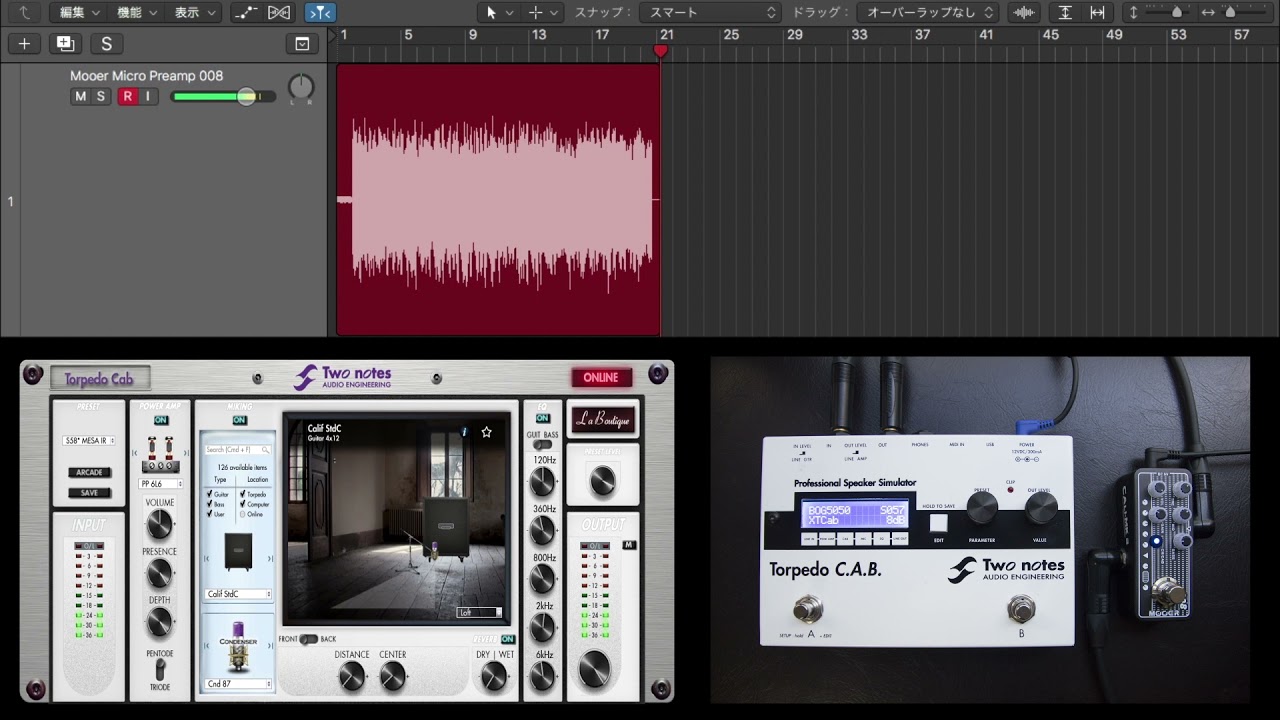Toggle input monitoring I on the track
The height and width of the screenshot is (720, 1280).
148,96
